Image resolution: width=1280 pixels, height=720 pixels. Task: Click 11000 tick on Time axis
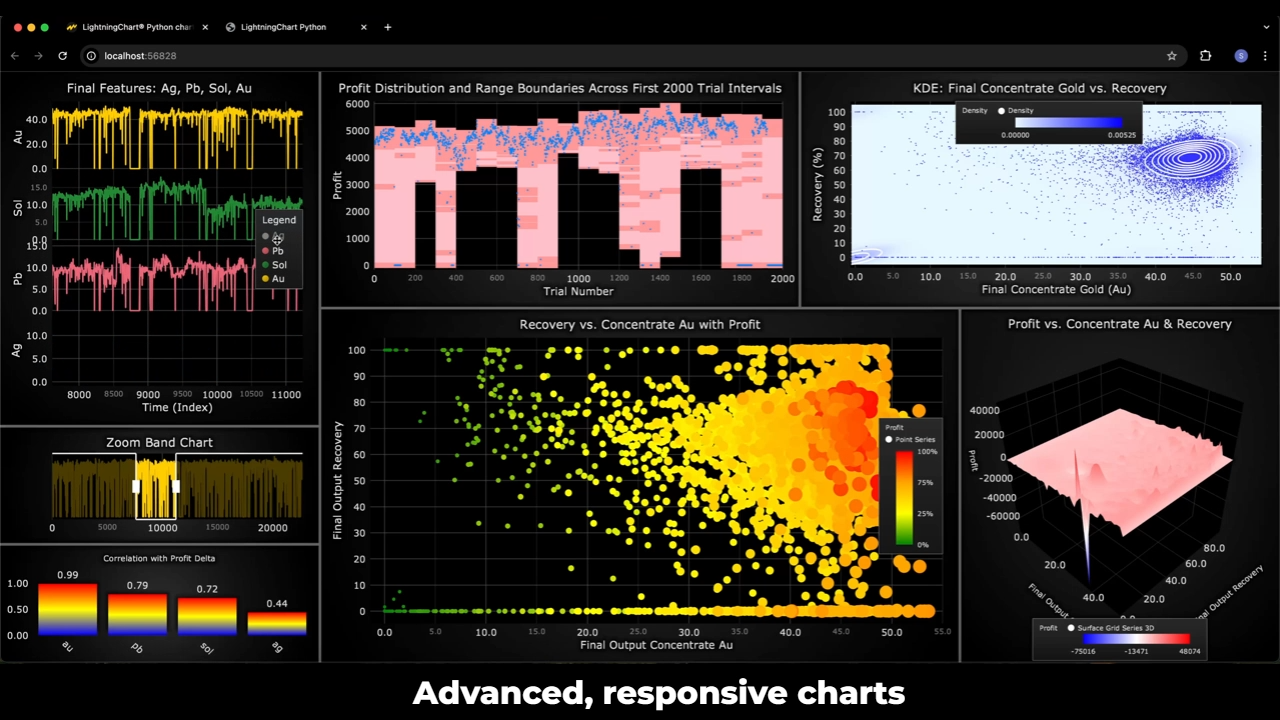(286, 395)
